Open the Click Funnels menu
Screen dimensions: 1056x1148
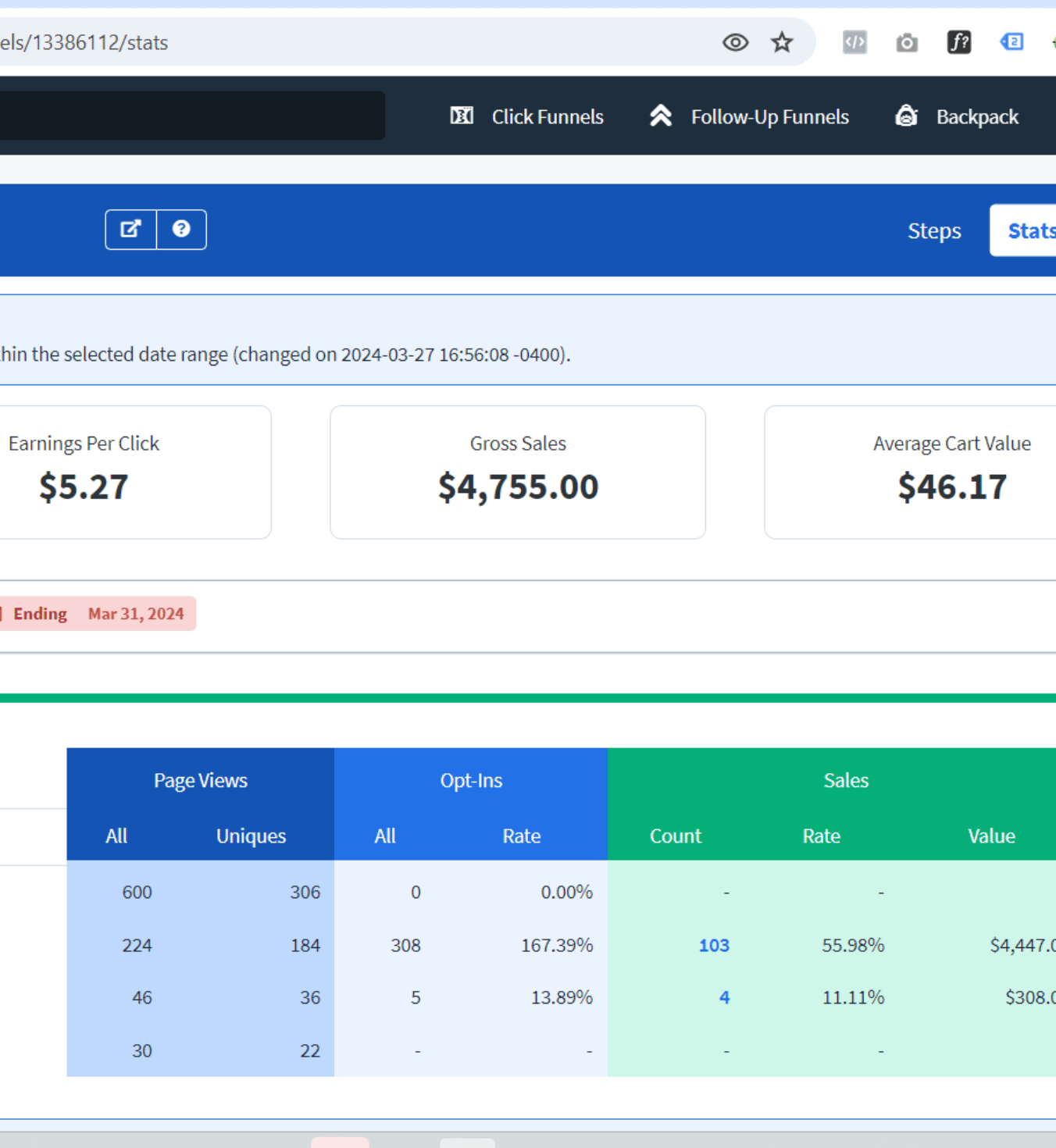527,116
